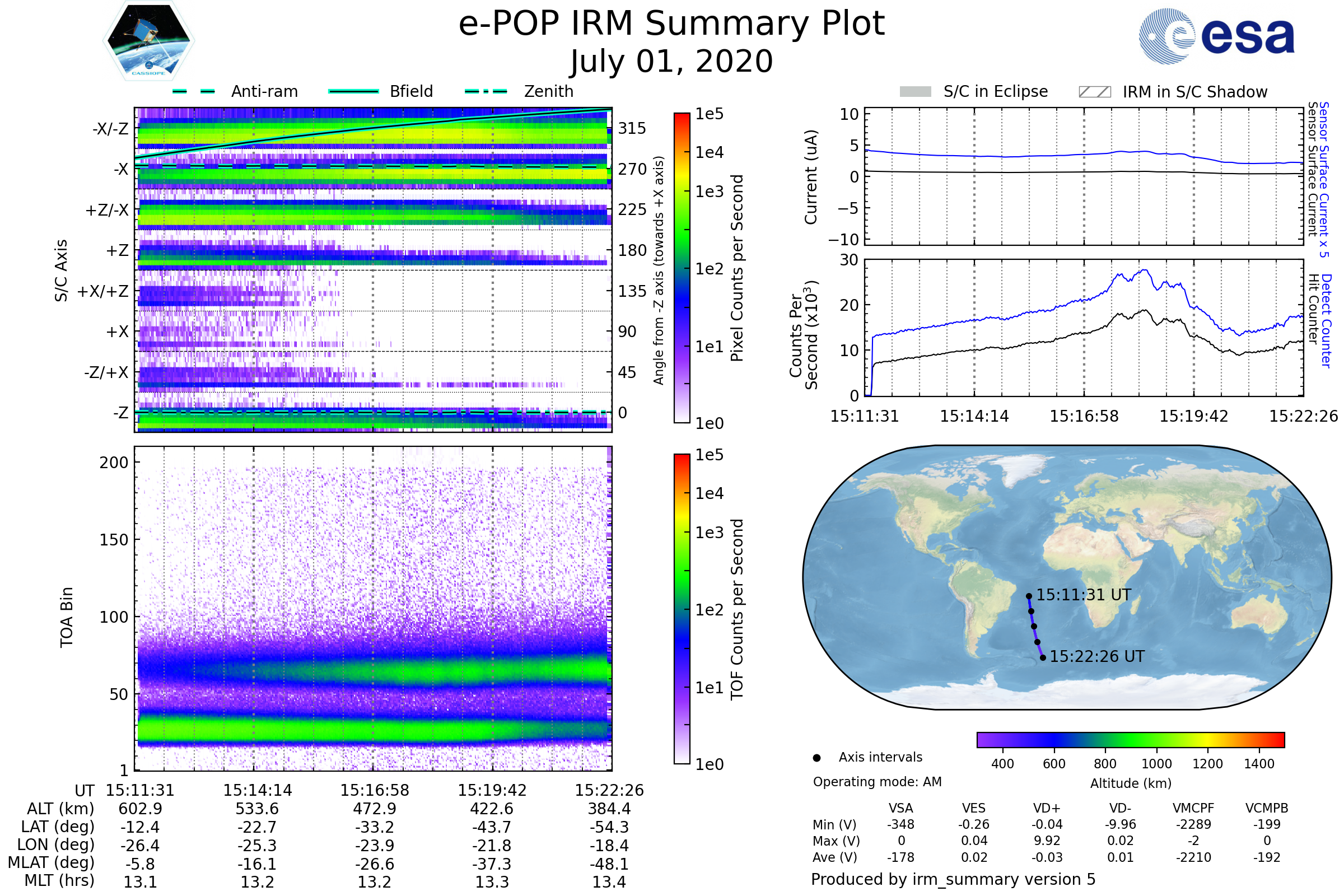Click the Altitude (km) color scale bar
Image resolution: width=1344 pixels, height=896 pixels.
[1130, 739]
